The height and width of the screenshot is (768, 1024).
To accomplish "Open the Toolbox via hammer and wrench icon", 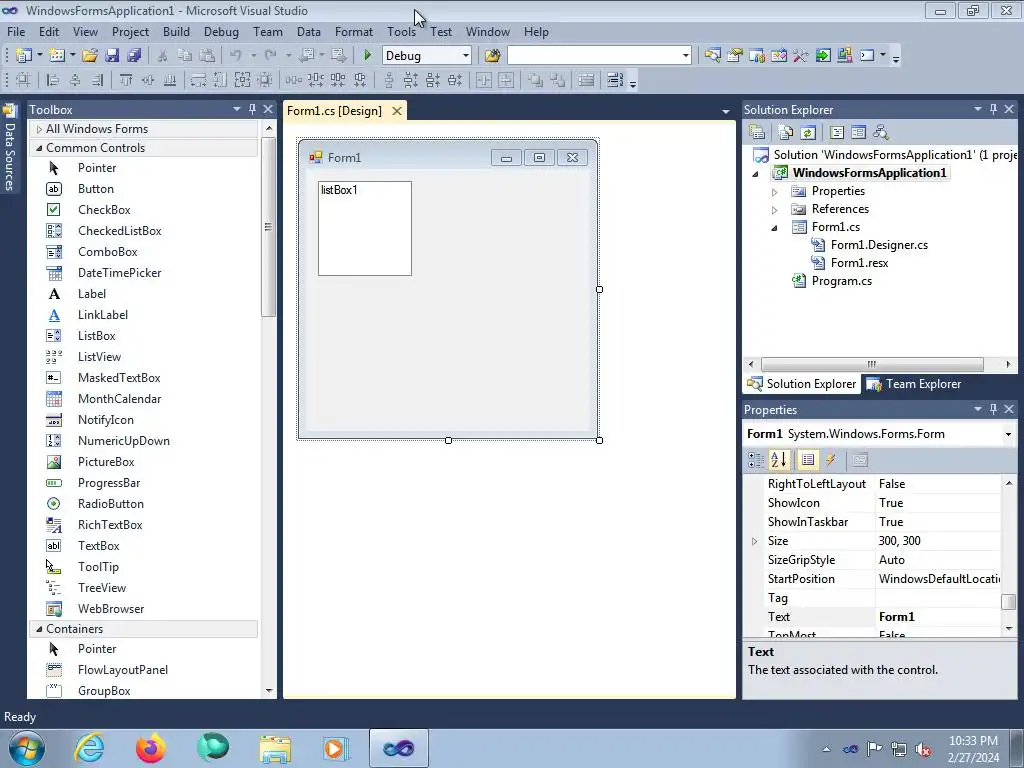I will (801, 56).
